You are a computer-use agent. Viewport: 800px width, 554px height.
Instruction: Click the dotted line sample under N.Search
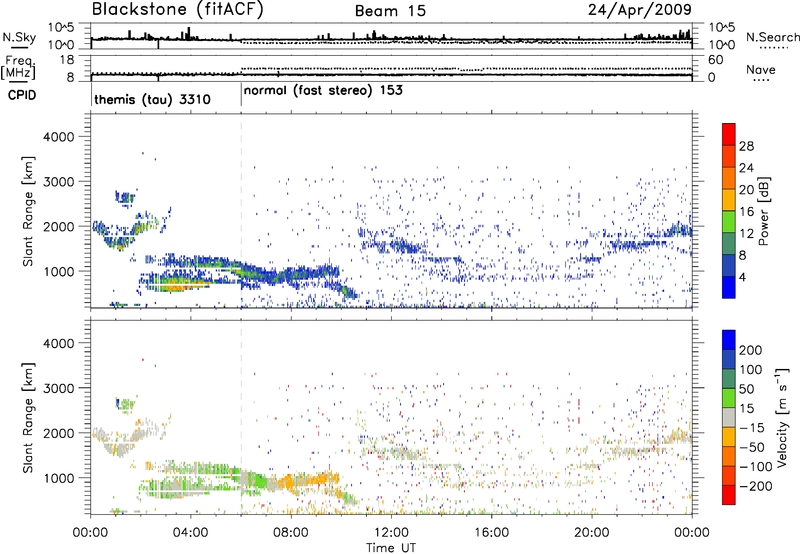(x=774, y=48)
